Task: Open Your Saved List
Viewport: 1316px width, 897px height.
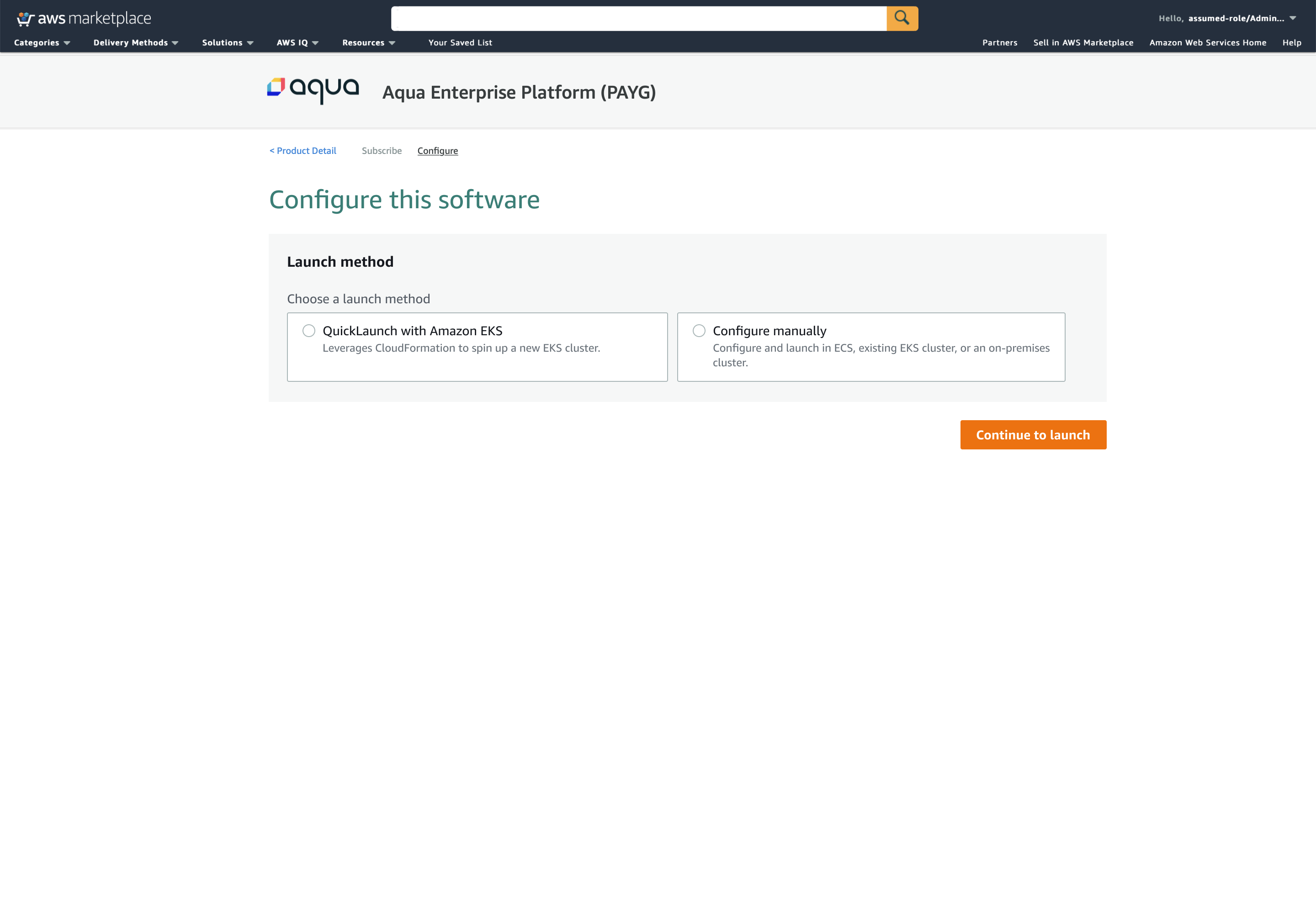Action: 460,42
